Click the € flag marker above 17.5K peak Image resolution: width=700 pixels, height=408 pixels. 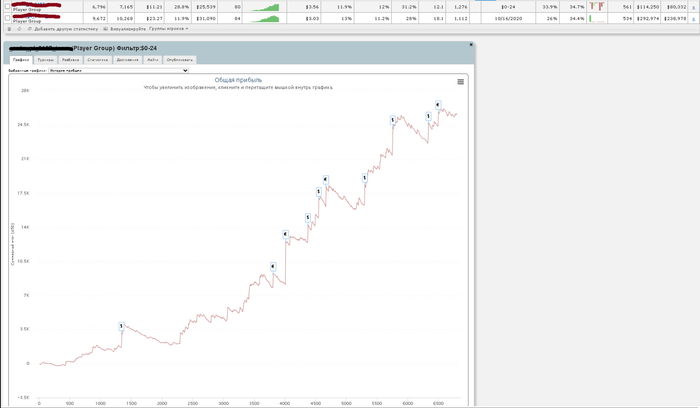(x=326, y=180)
